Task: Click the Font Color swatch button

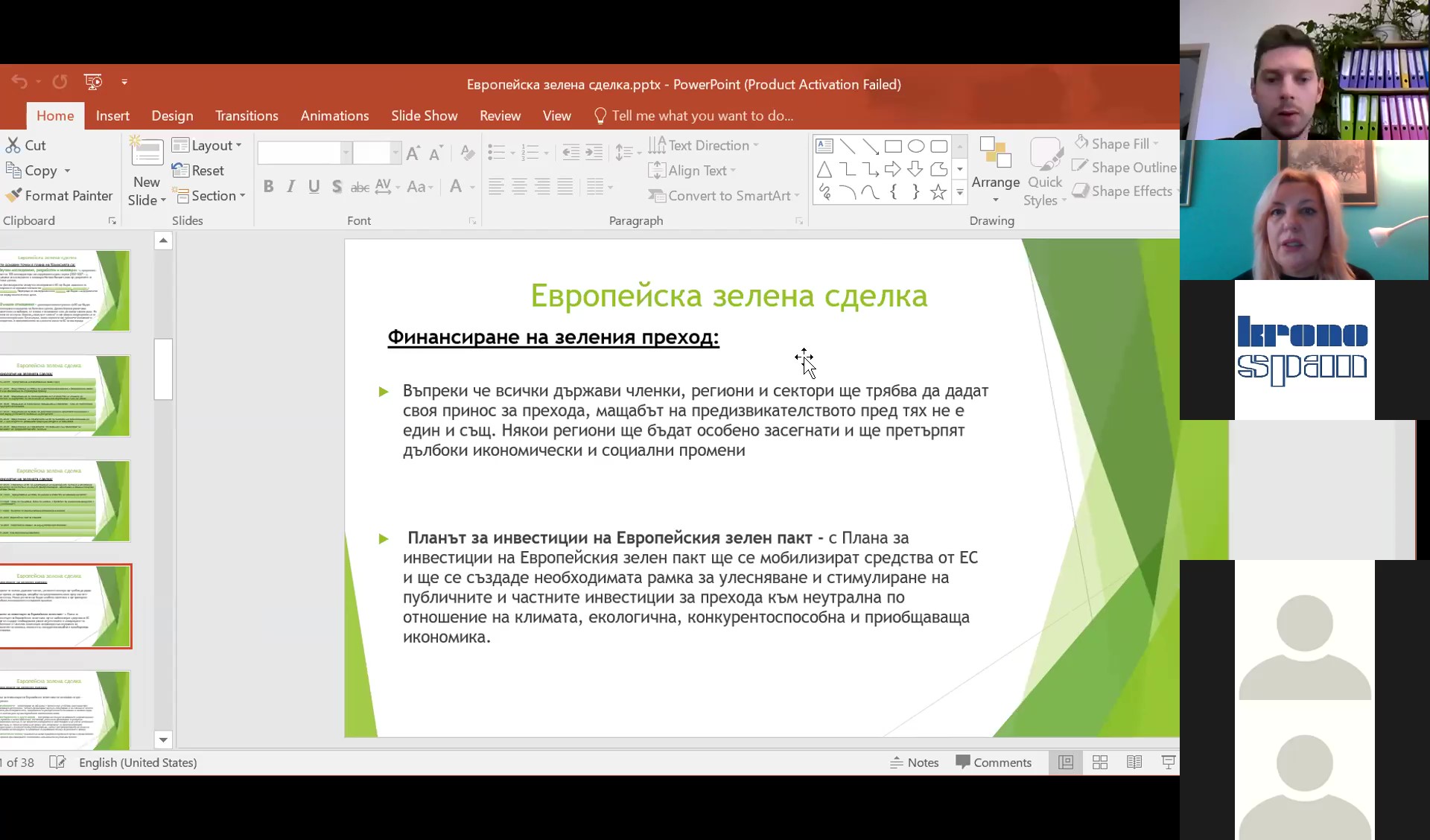Action: 456,187
